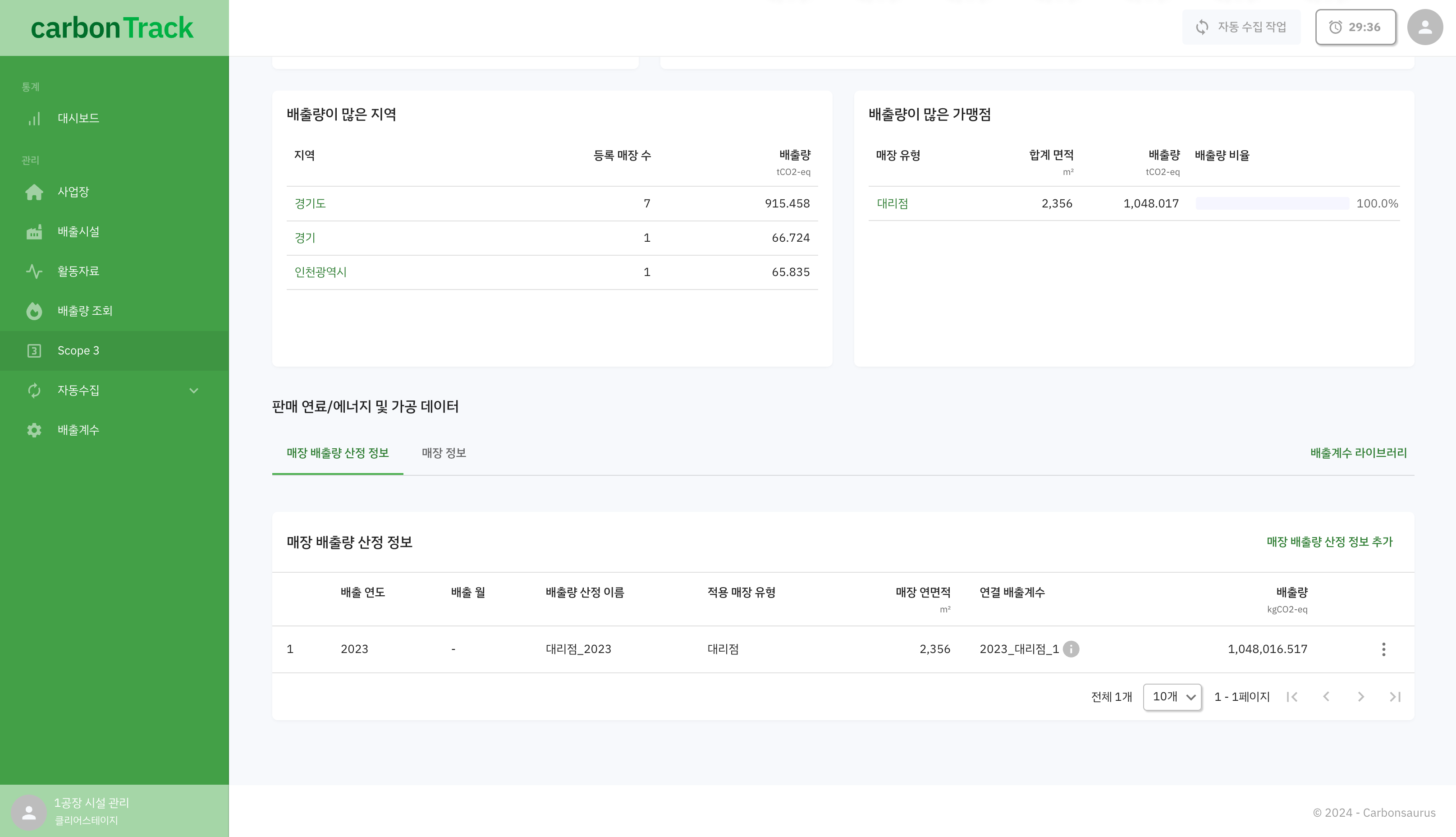The image size is (1456, 837).
Task: Click the 1공장 시설 관리 profile avatar
Action: tap(29, 812)
